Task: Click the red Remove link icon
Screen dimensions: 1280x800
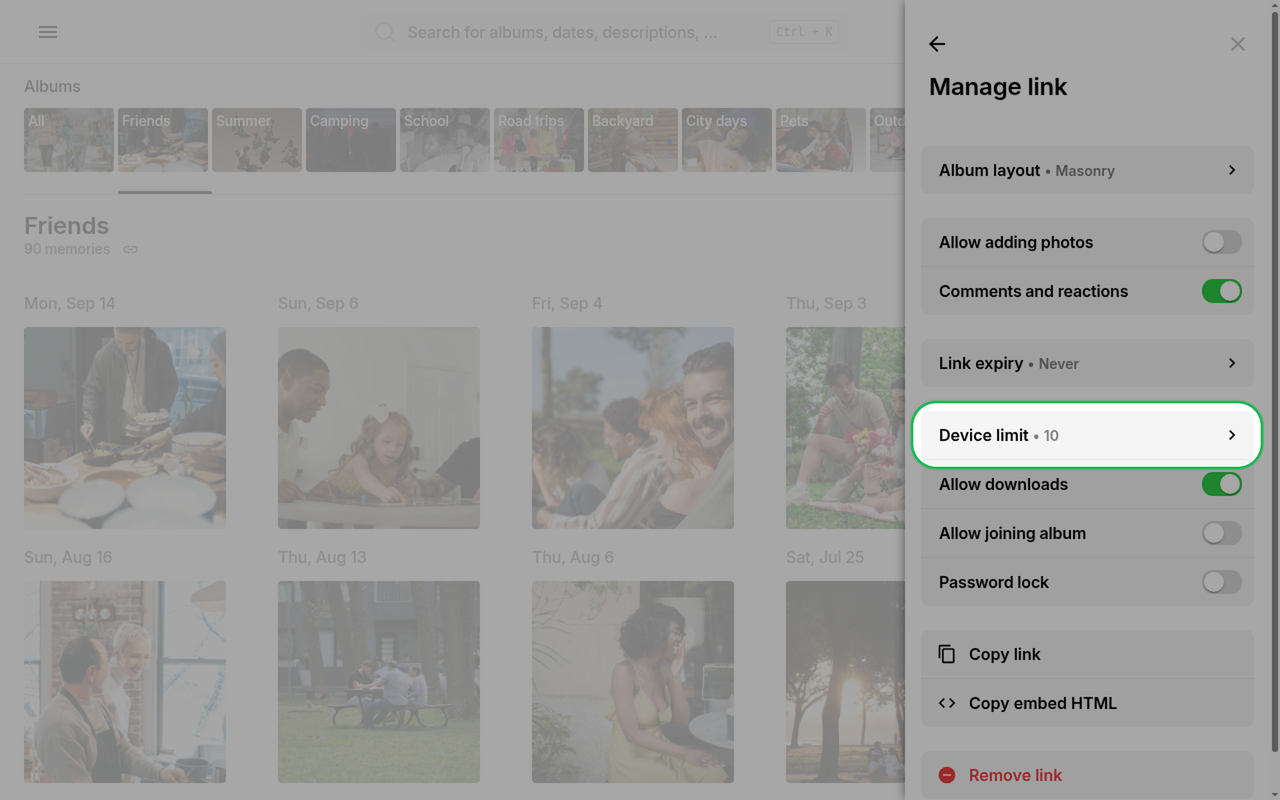Action: point(947,775)
